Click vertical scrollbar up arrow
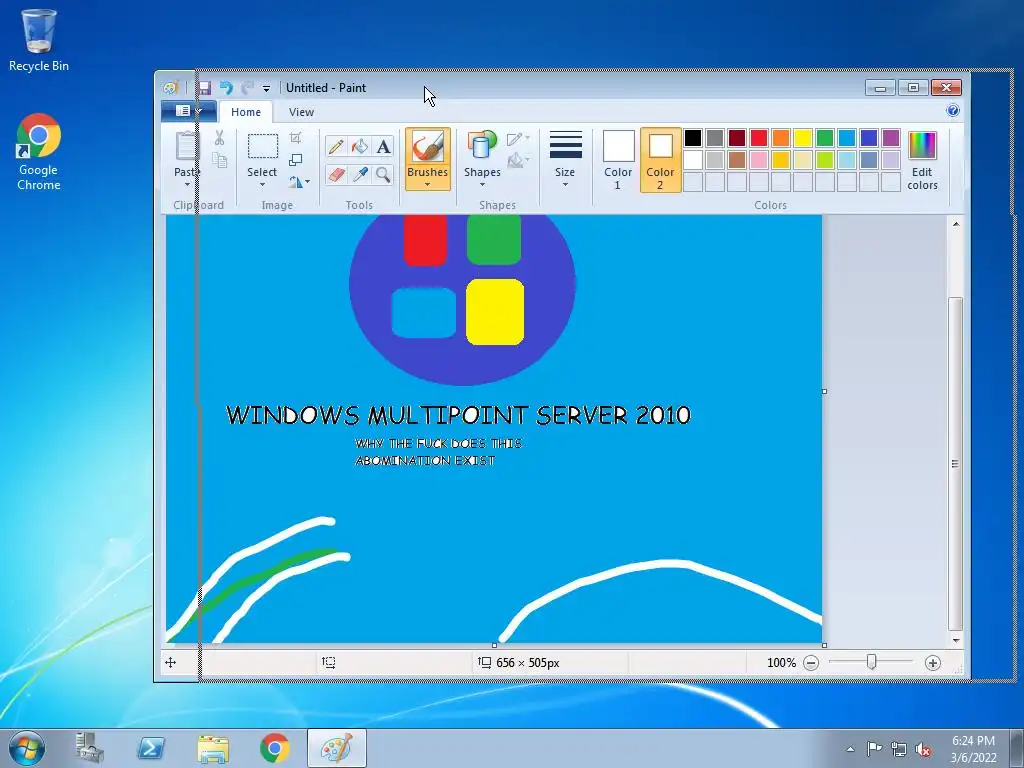 (956, 224)
